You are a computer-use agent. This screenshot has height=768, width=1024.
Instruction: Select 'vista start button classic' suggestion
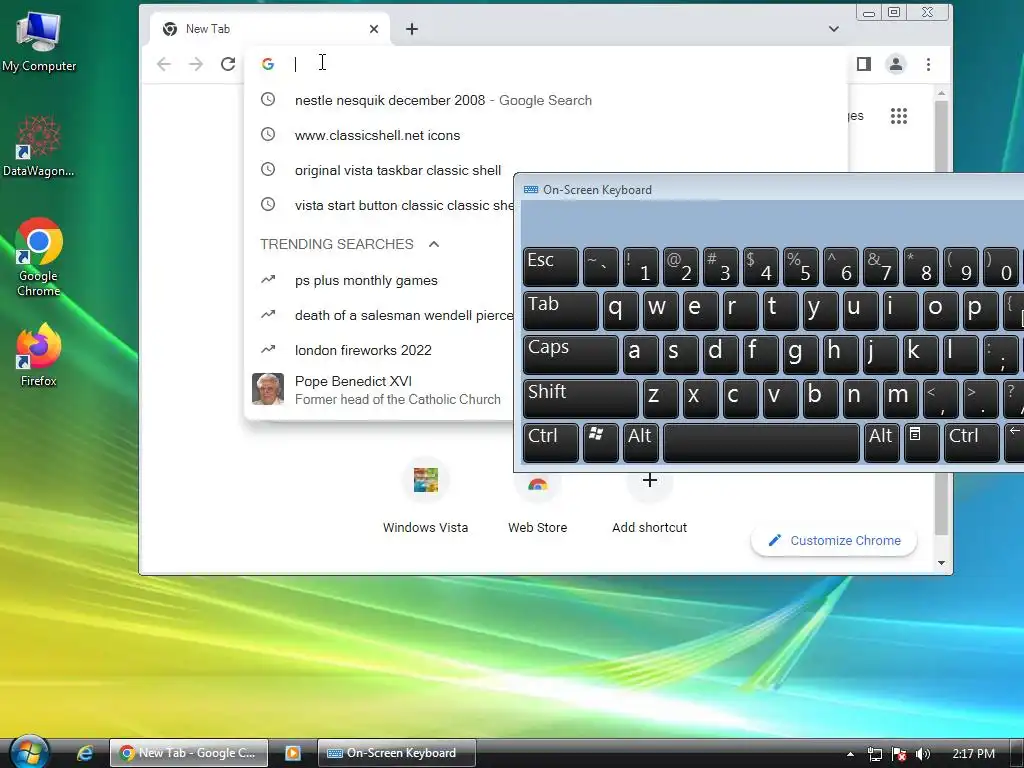coord(379,205)
